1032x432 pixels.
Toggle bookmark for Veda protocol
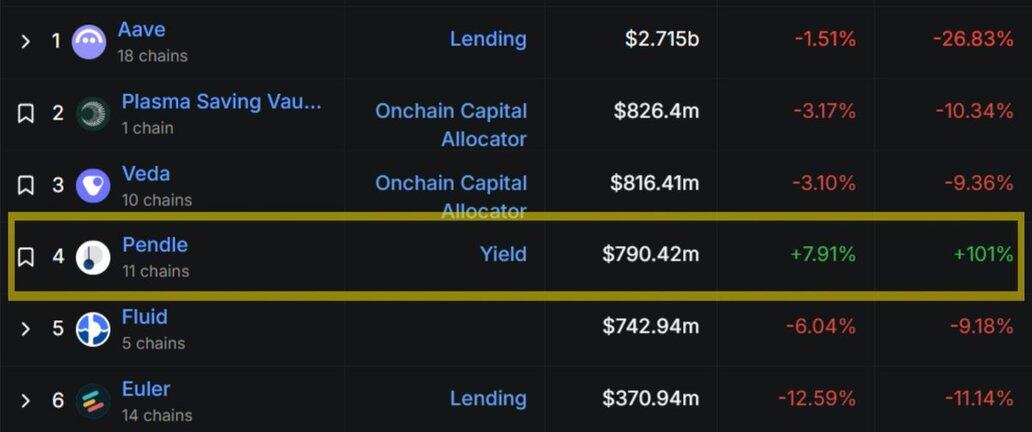point(26,185)
